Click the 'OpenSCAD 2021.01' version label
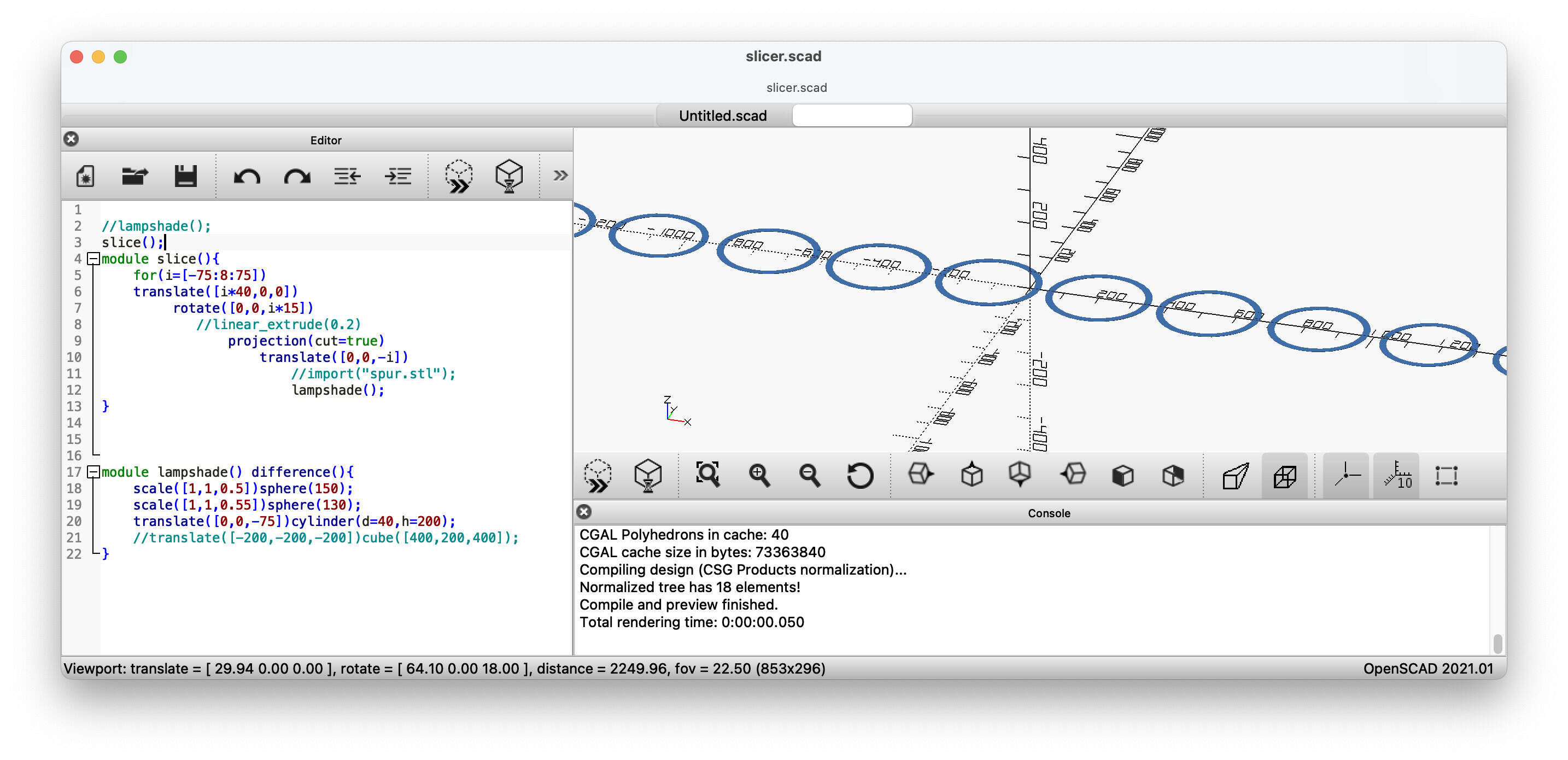1568x760 pixels. point(1428,668)
